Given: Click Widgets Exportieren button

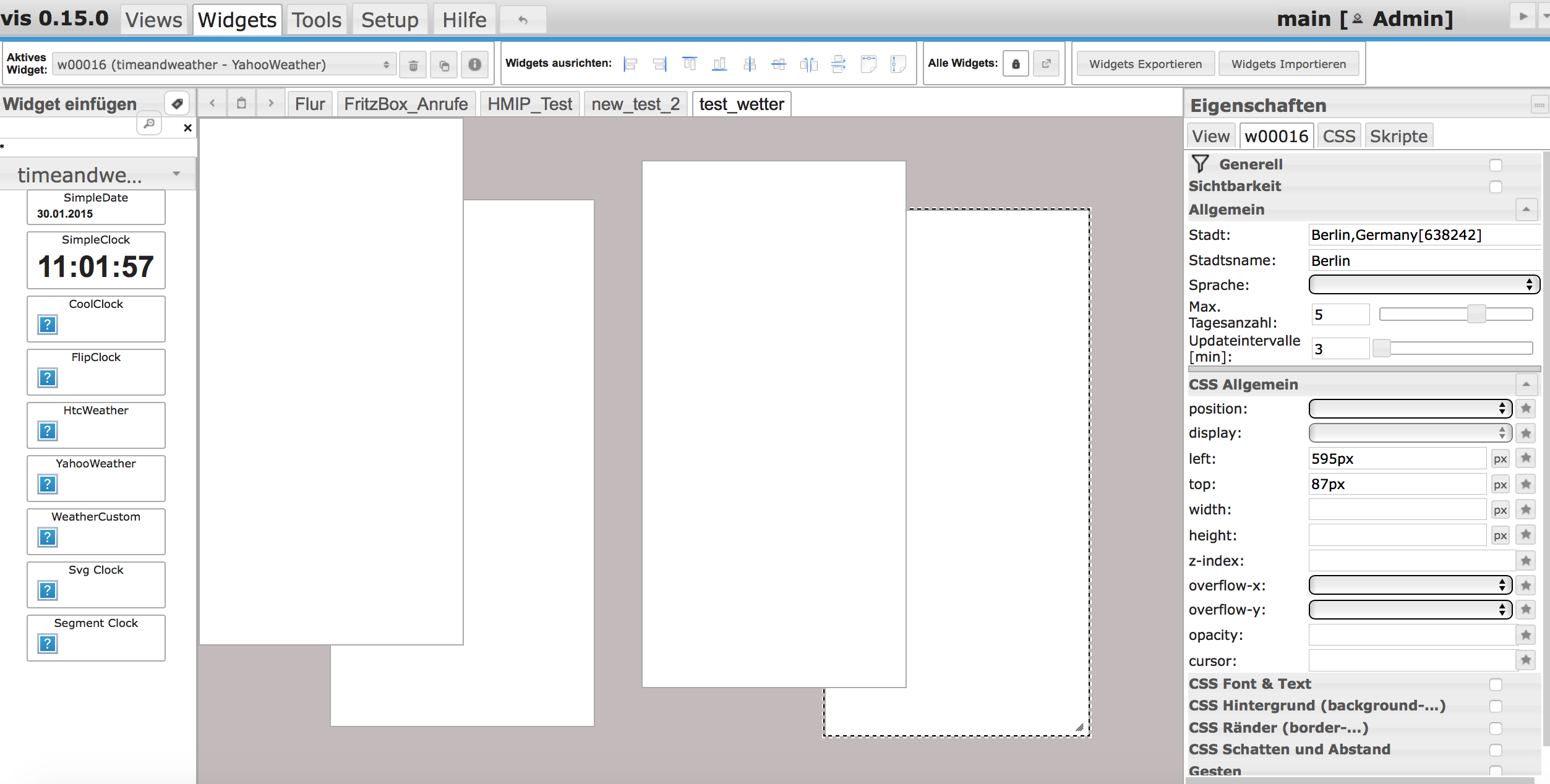Looking at the screenshot, I should point(1145,64).
